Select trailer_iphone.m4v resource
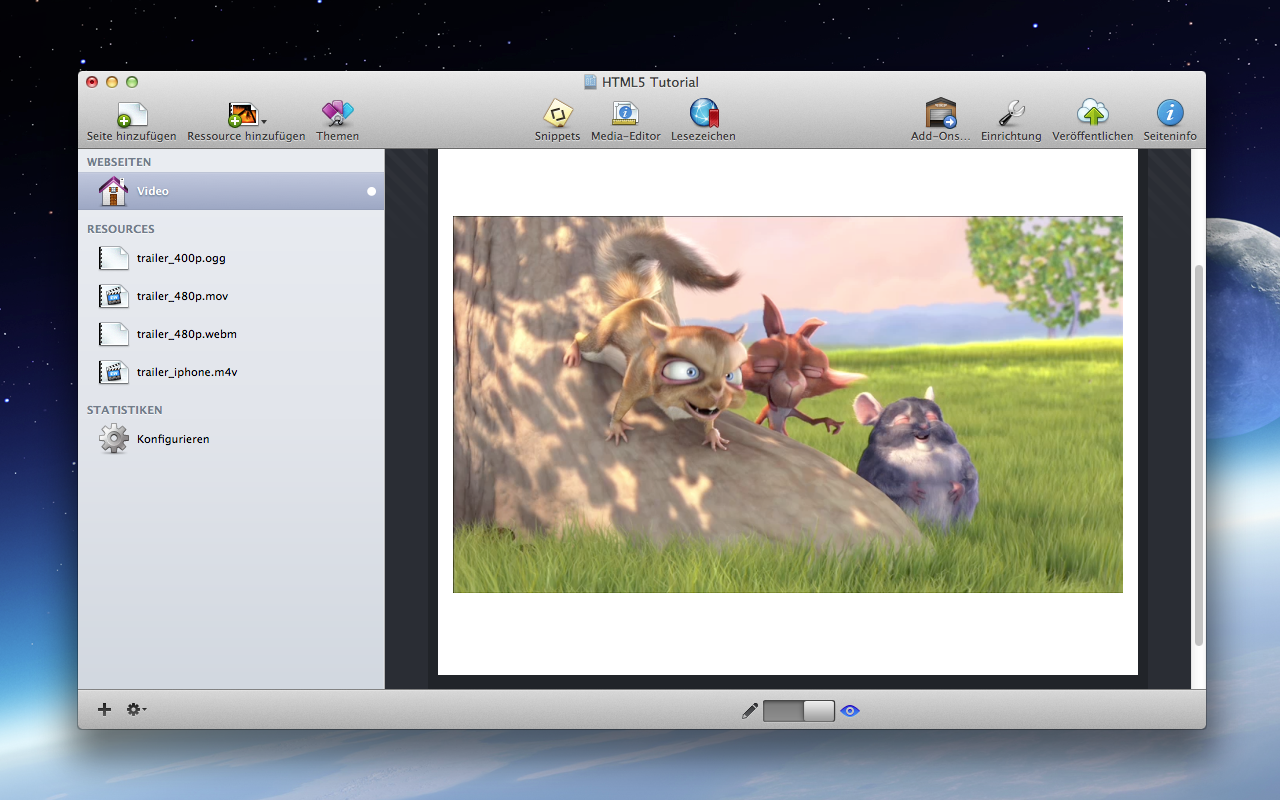The image size is (1280, 800). click(231, 372)
